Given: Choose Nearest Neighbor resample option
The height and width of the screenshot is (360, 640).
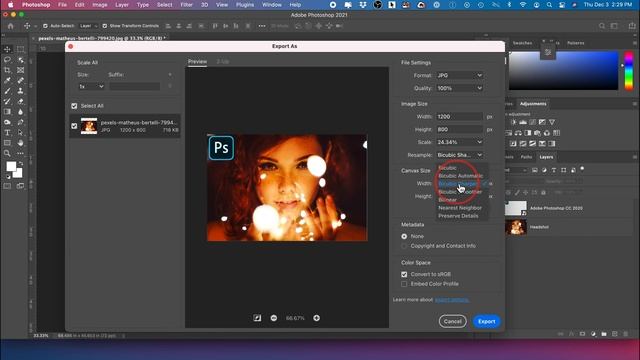Looking at the screenshot, I should (460, 208).
